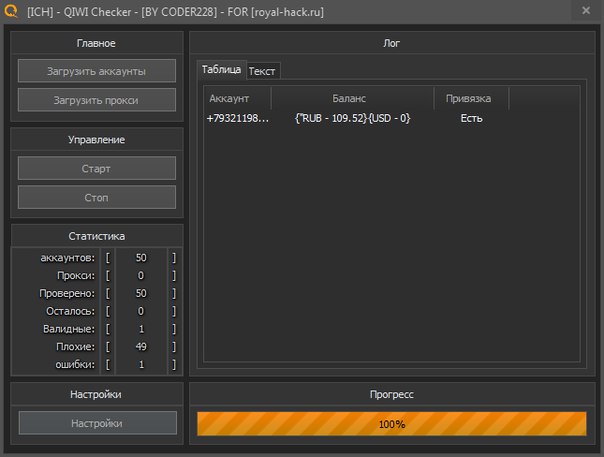Click the Прокси: count value
Image resolution: width=604 pixels, height=457 pixels.
click(141, 276)
